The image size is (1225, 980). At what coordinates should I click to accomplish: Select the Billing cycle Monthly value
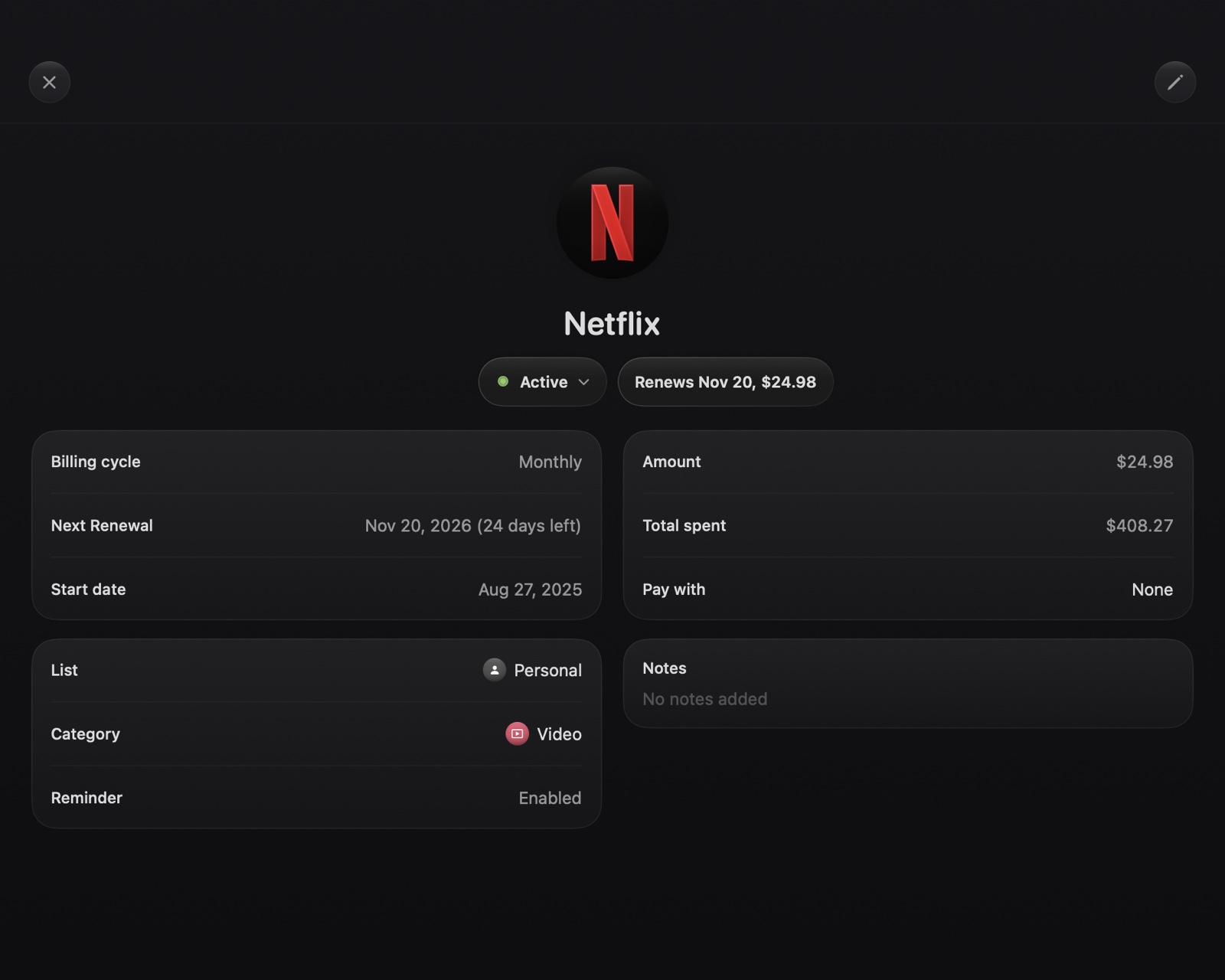tap(550, 462)
